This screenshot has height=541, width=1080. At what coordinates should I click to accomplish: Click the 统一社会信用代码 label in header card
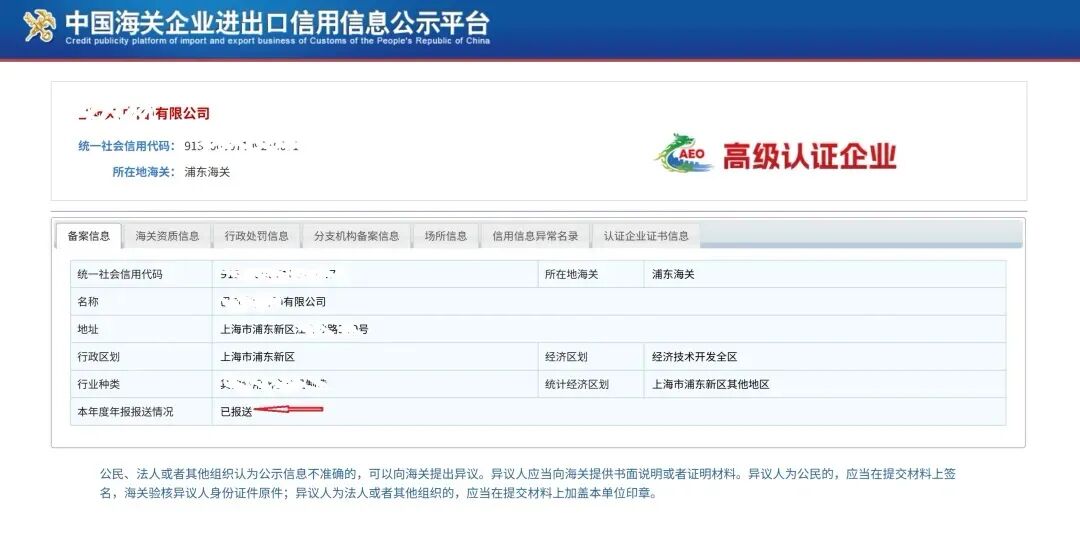click(127, 146)
